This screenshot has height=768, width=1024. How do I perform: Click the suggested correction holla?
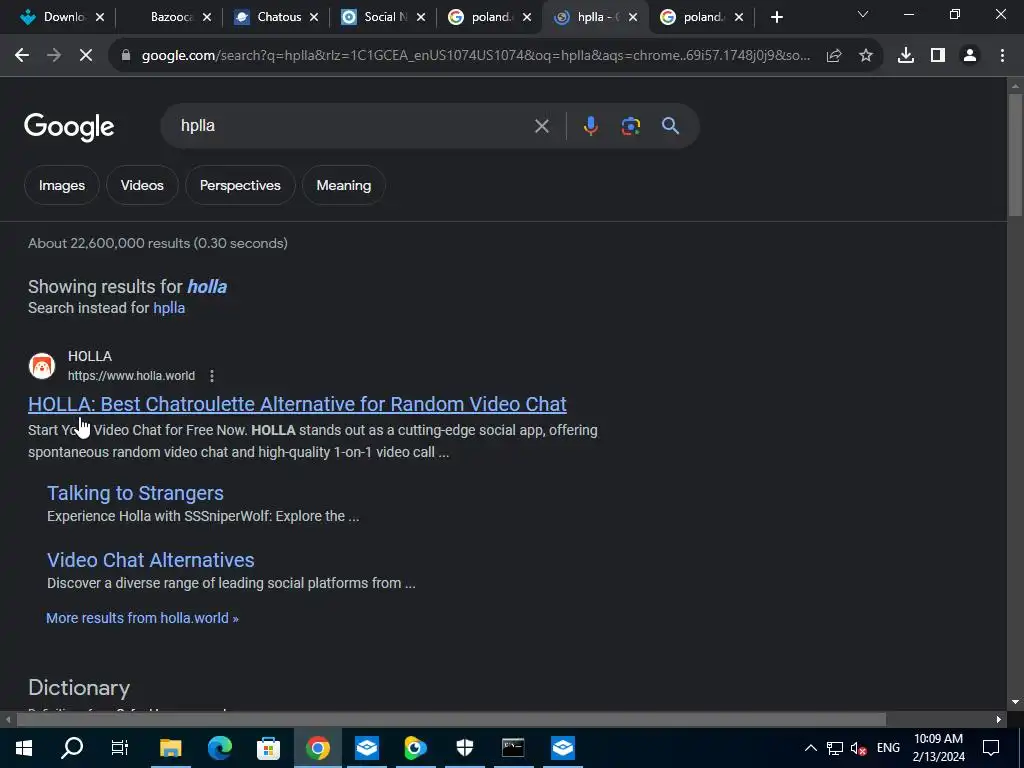[x=207, y=287]
